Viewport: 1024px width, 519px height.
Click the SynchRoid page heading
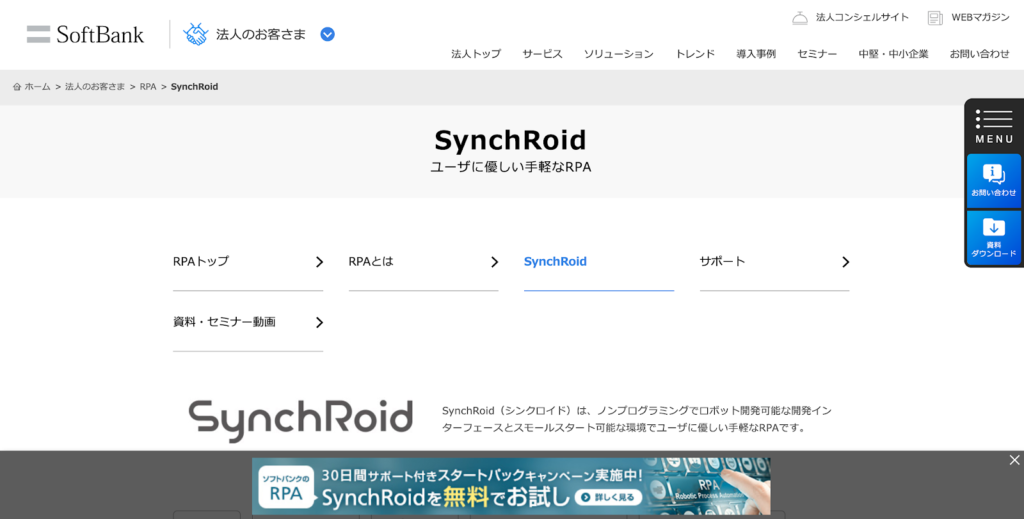[511, 140]
